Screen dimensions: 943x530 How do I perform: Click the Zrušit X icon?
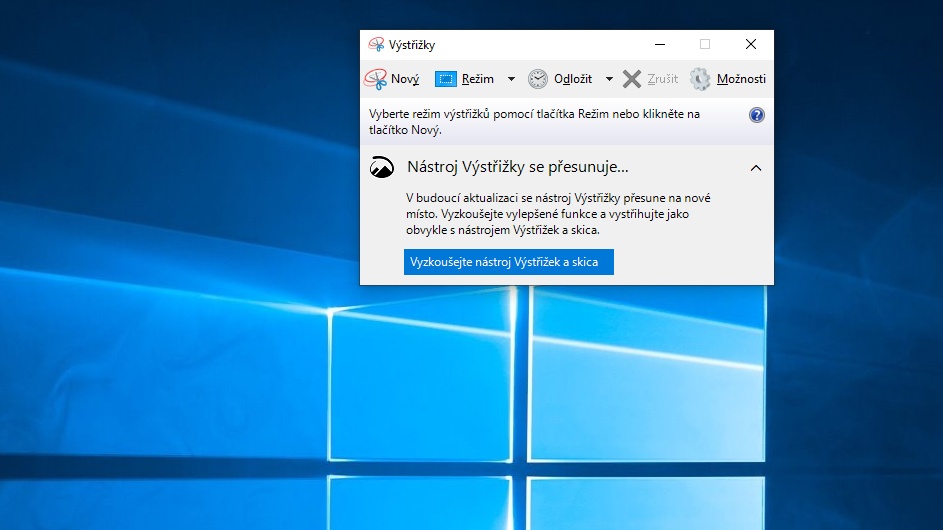(x=632, y=79)
